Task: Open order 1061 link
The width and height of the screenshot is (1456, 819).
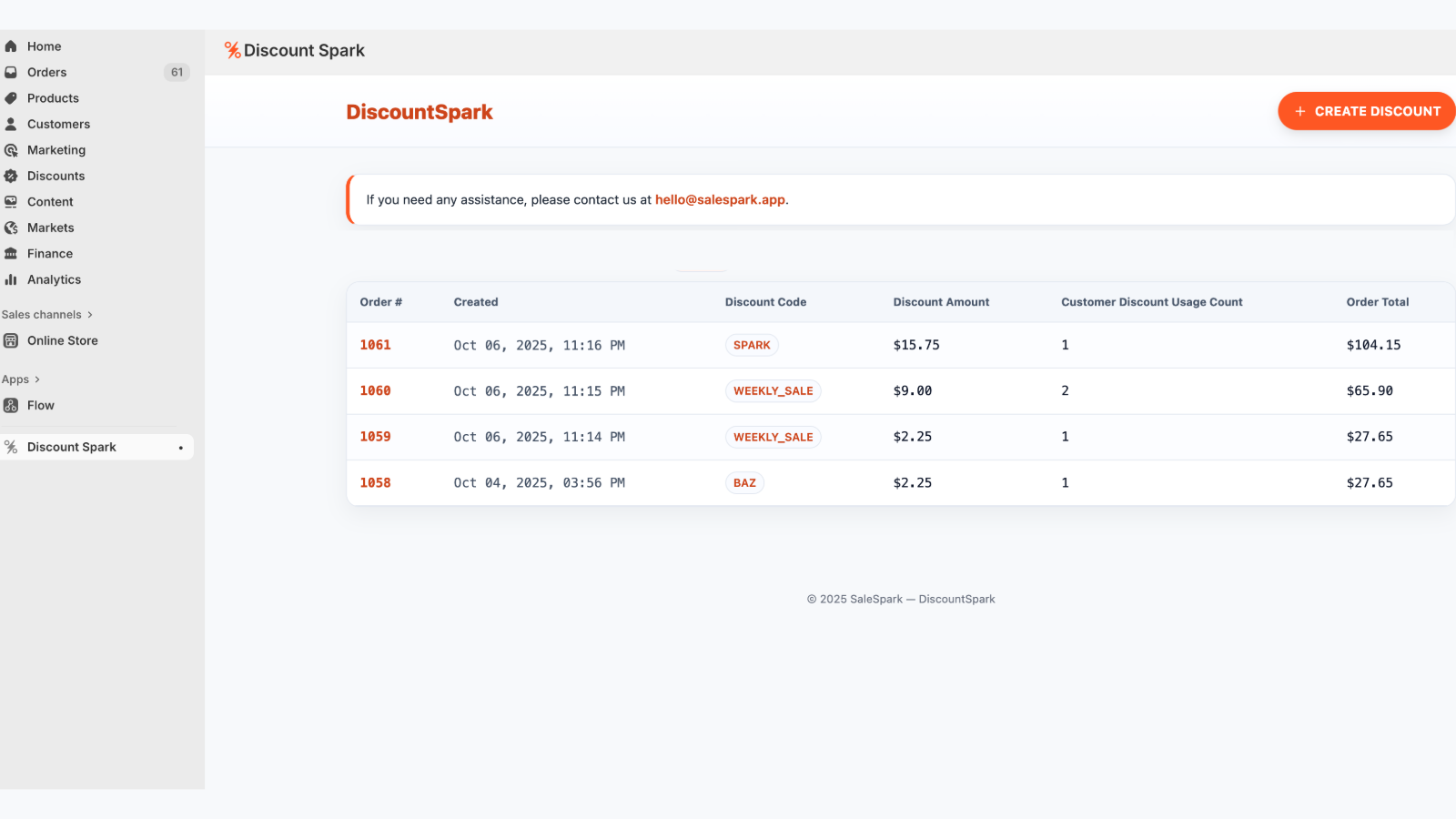Action: (375, 345)
